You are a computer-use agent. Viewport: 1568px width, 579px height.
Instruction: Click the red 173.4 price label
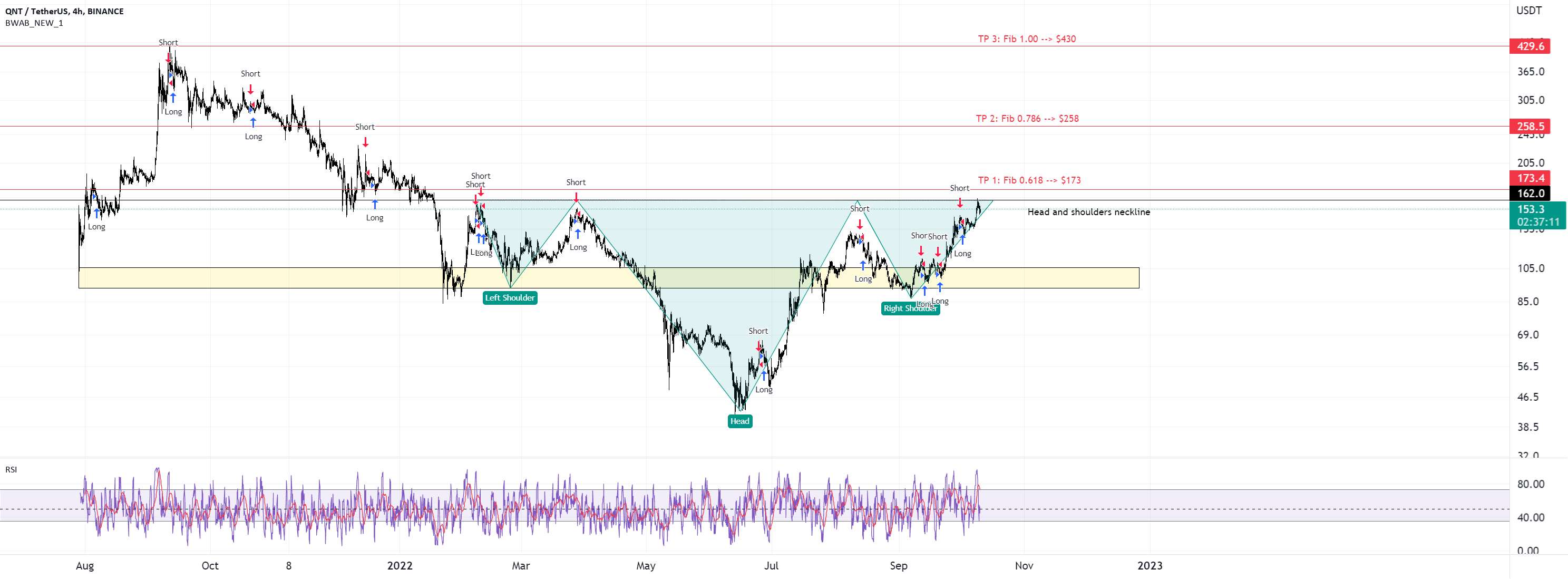click(1530, 178)
